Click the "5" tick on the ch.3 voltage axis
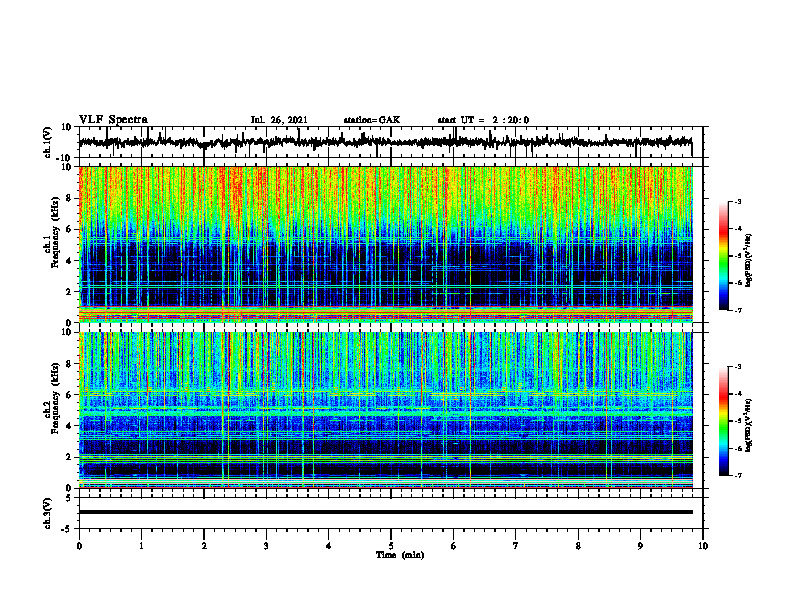Screen dimensions: 792x612 [x=70, y=498]
